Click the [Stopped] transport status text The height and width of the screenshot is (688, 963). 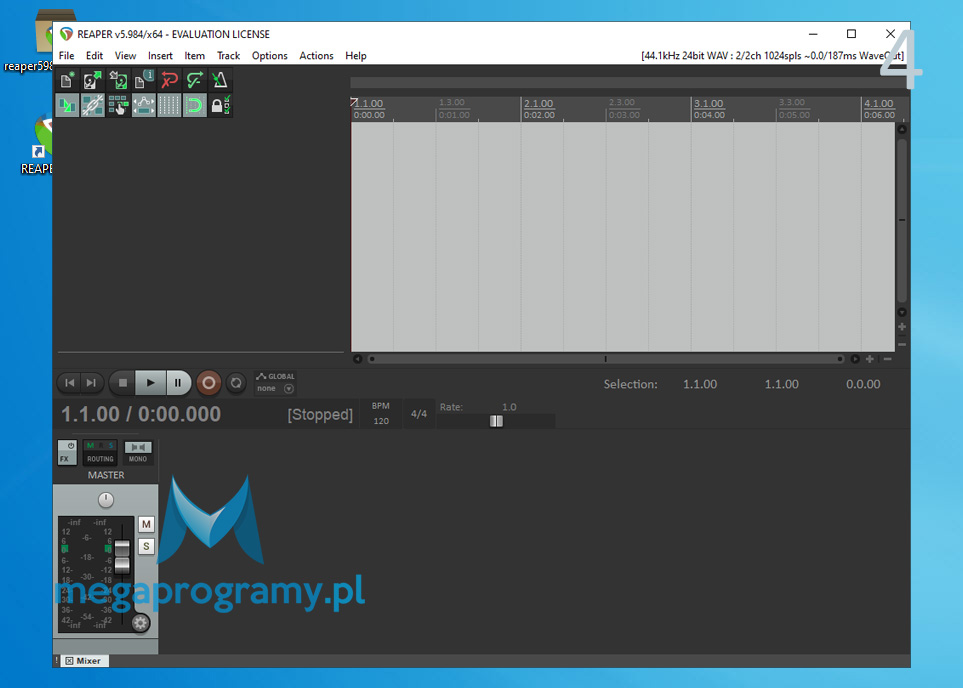tap(320, 415)
